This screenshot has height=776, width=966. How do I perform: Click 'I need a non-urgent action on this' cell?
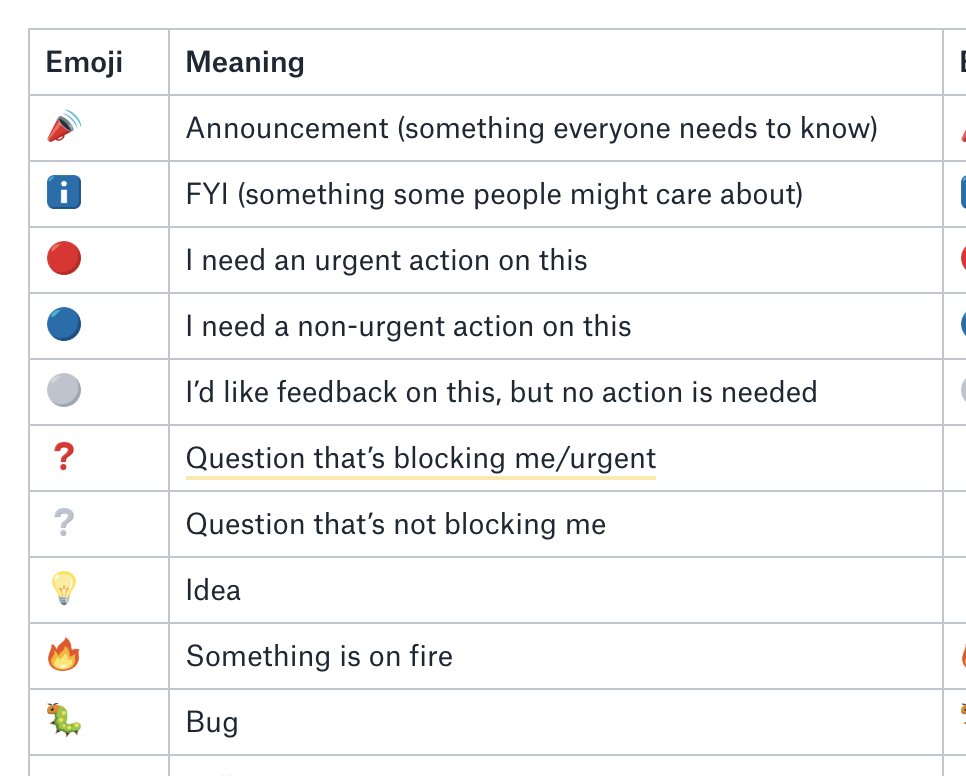(556, 326)
